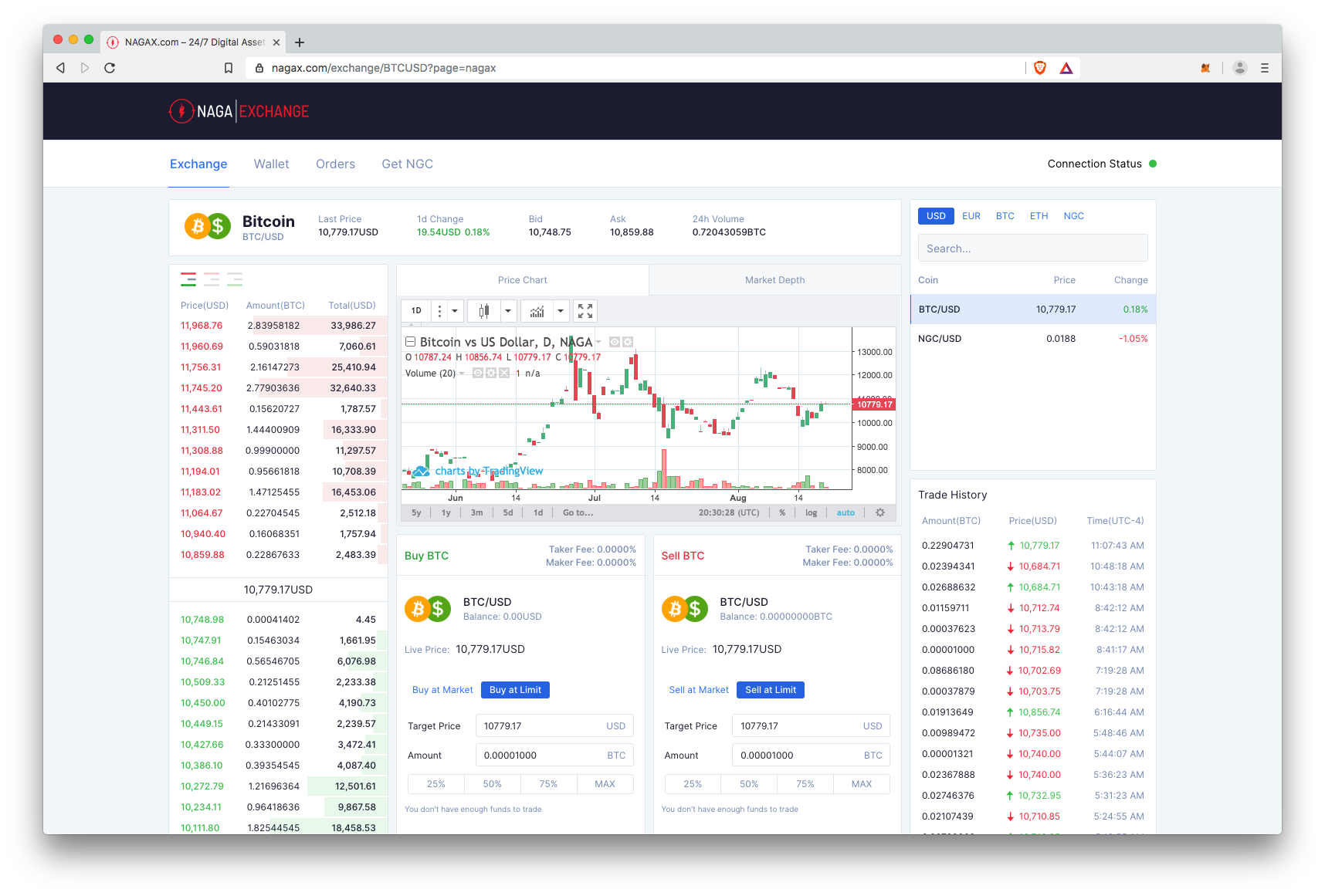
Task: Open chart settings gear in bottom bar
Action: point(880,512)
